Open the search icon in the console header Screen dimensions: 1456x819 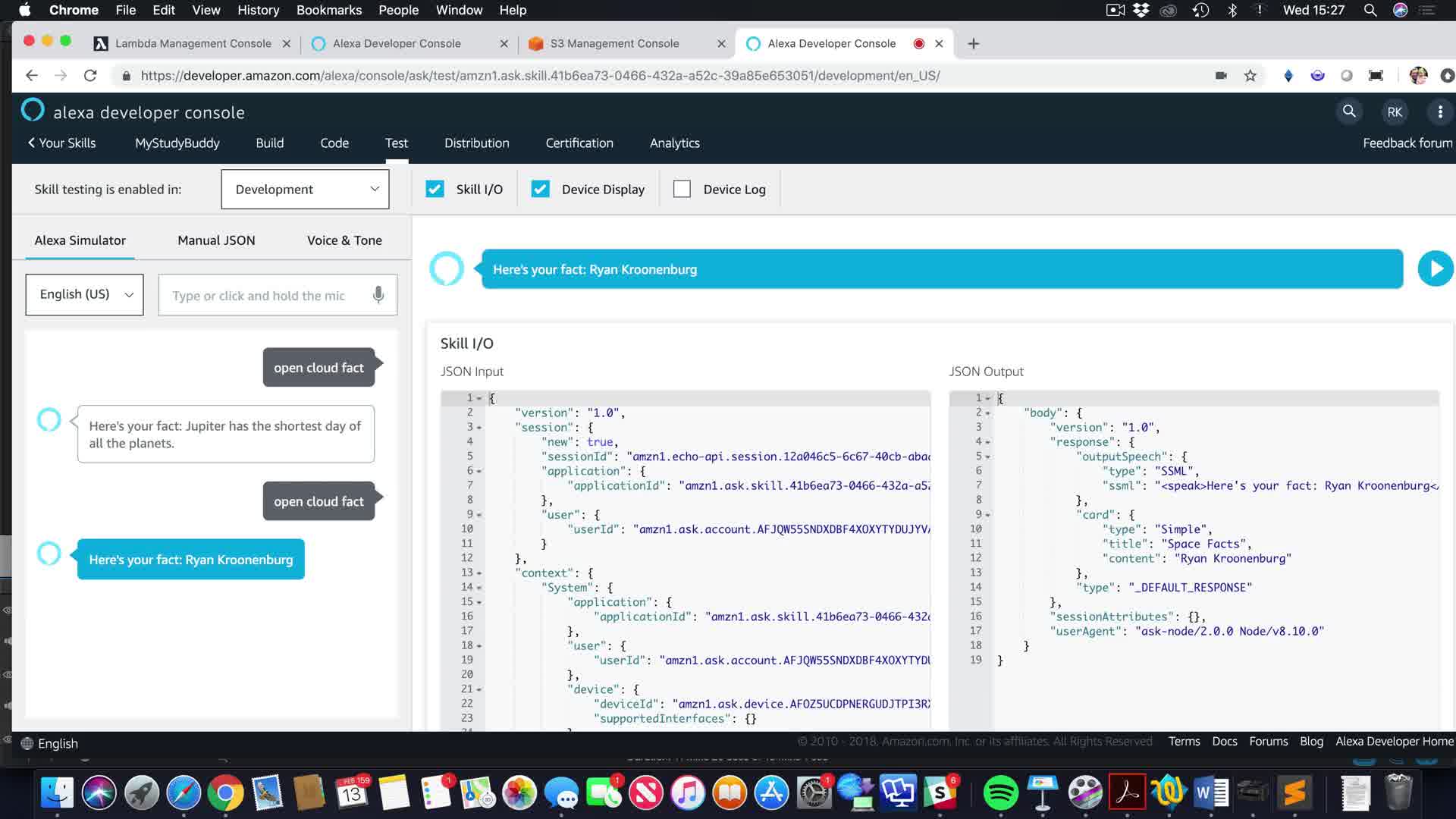[1349, 111]
